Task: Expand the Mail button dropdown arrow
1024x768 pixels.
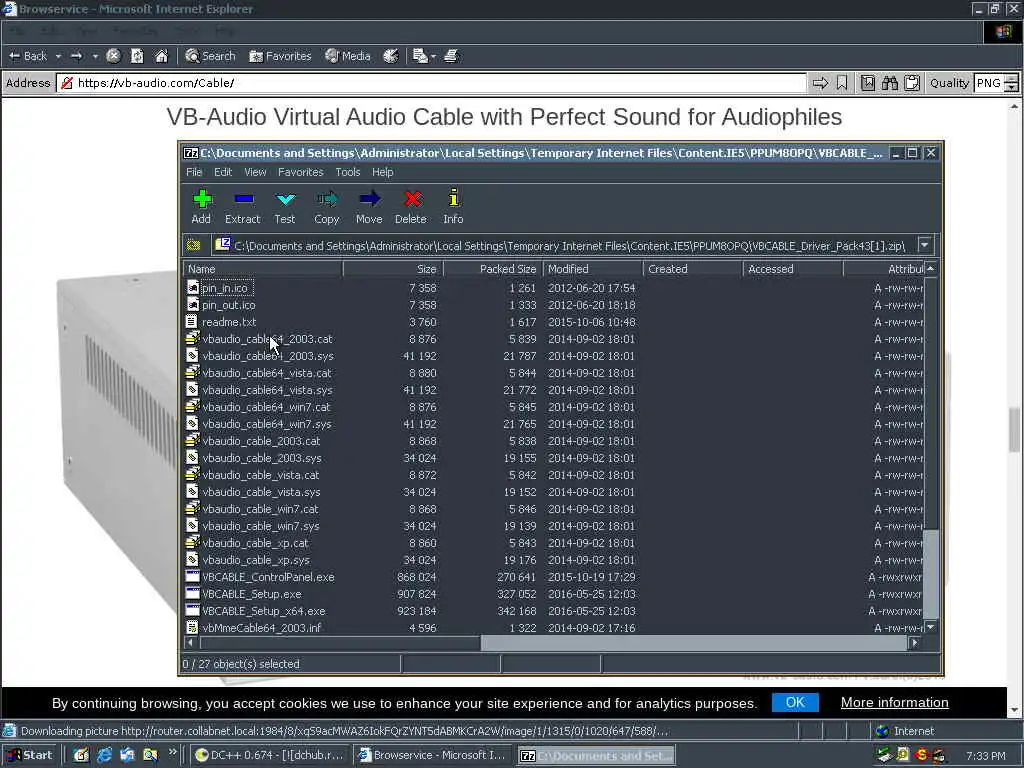Action: click(x=433, y=56)
